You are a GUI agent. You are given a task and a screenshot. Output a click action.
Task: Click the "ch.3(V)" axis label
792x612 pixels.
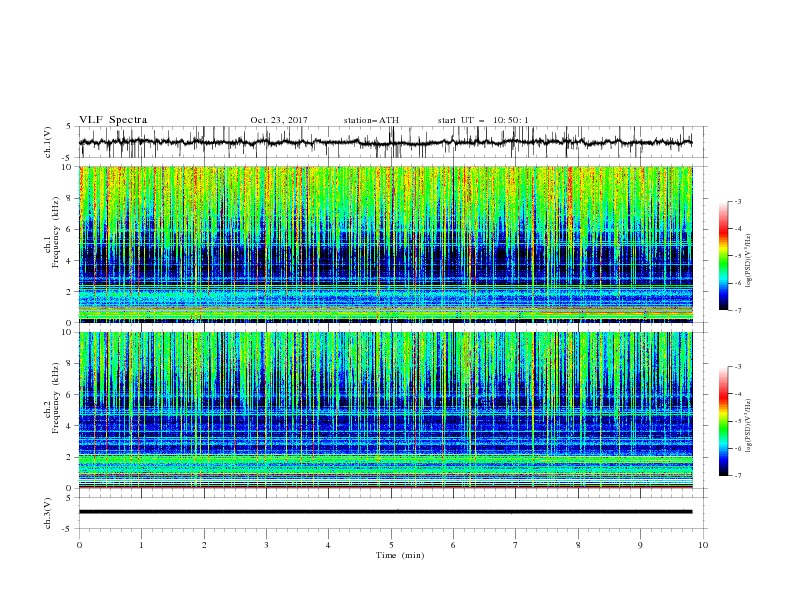coord(48,513)
